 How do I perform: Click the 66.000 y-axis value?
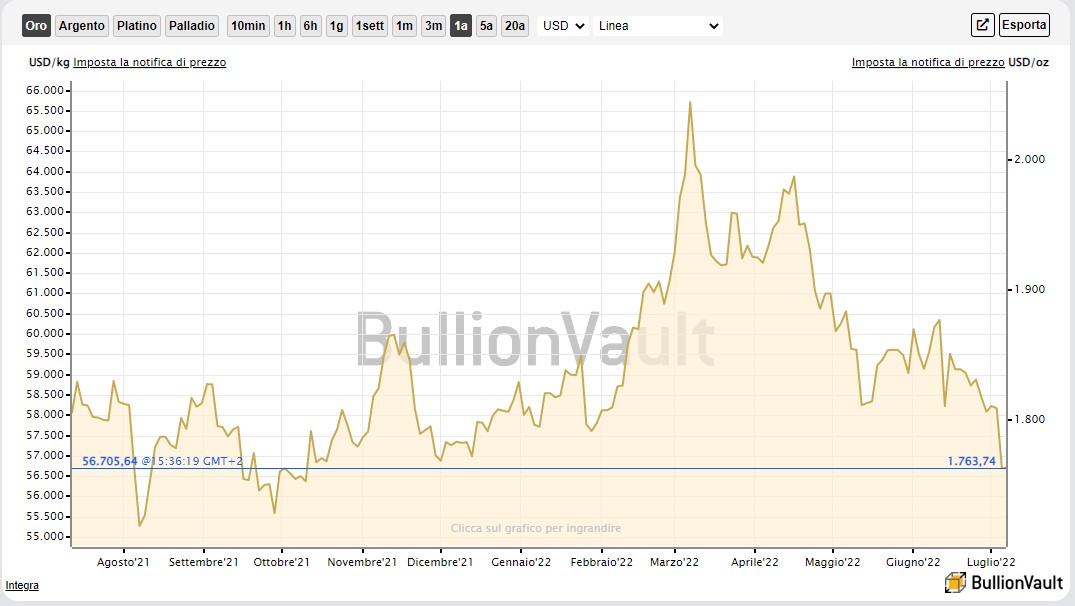(45, 90)
